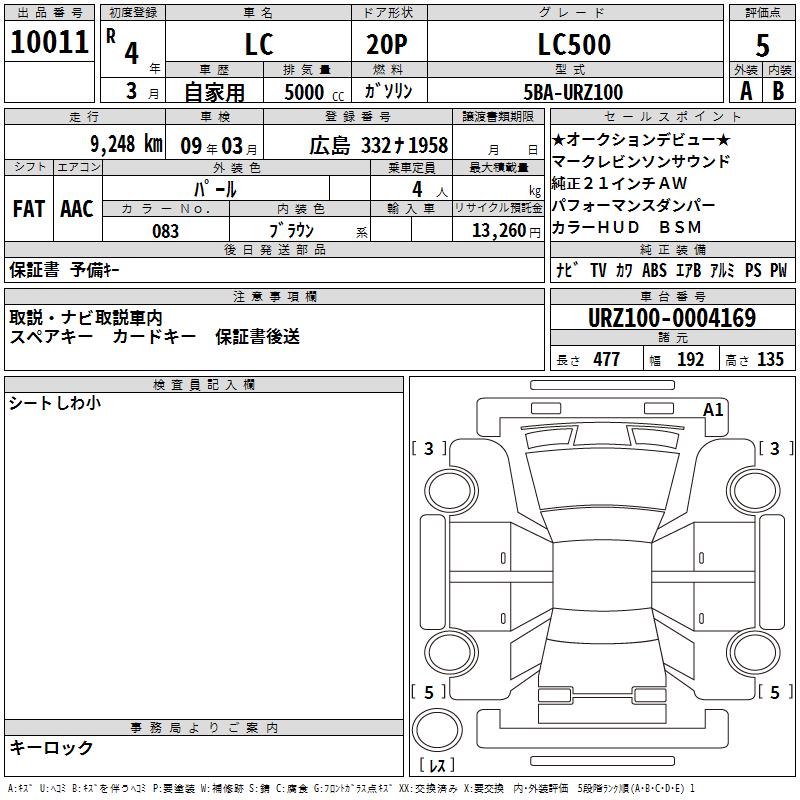800x800 pixels.
Task: Click the inspector note シートしわ小
Action: pyautogui.click(x=55, y=403)
